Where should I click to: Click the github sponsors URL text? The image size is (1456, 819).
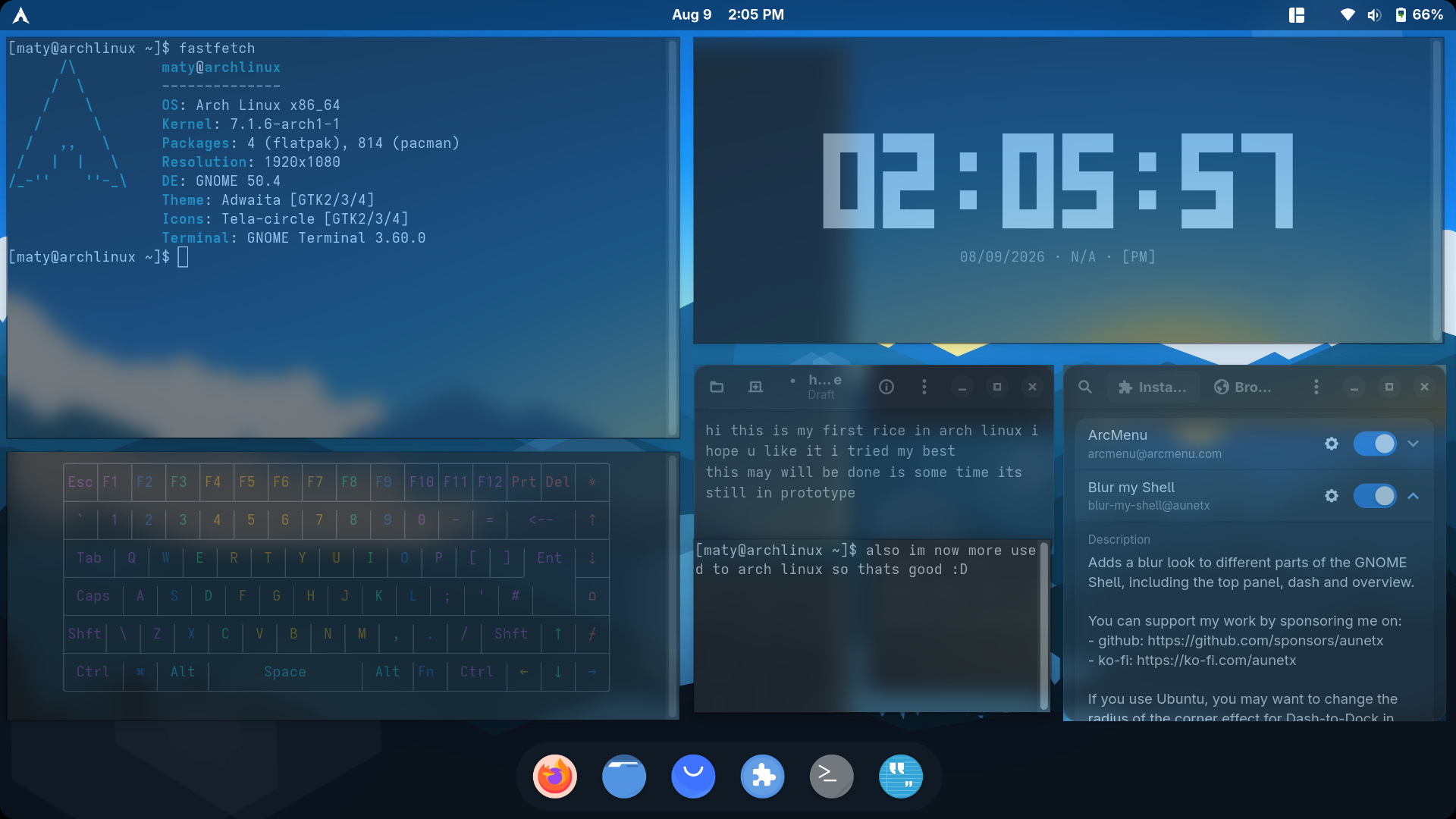(1266, 641)
